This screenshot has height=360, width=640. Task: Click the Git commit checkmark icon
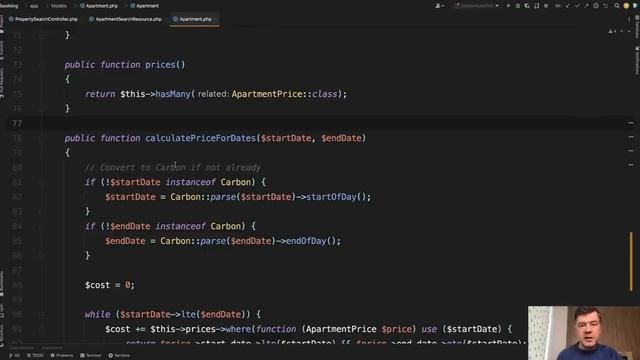point(577,6)
